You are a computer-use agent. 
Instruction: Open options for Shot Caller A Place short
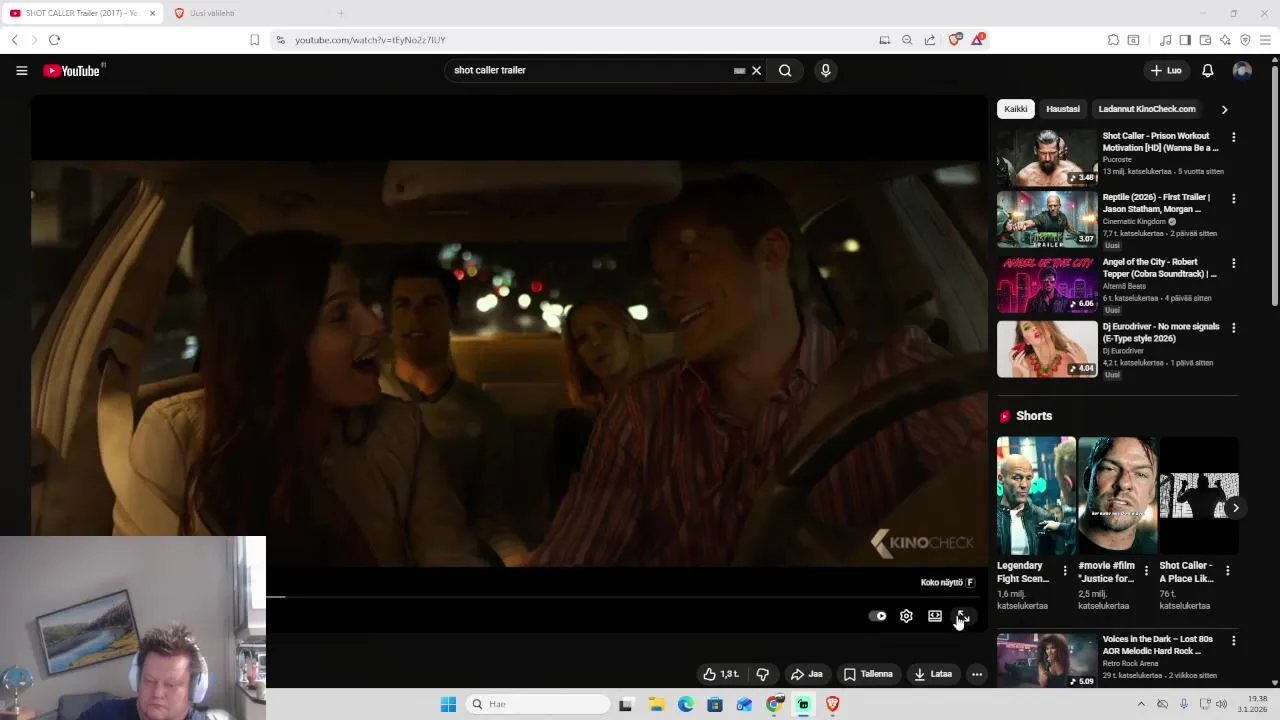[x=1227, y=571]
